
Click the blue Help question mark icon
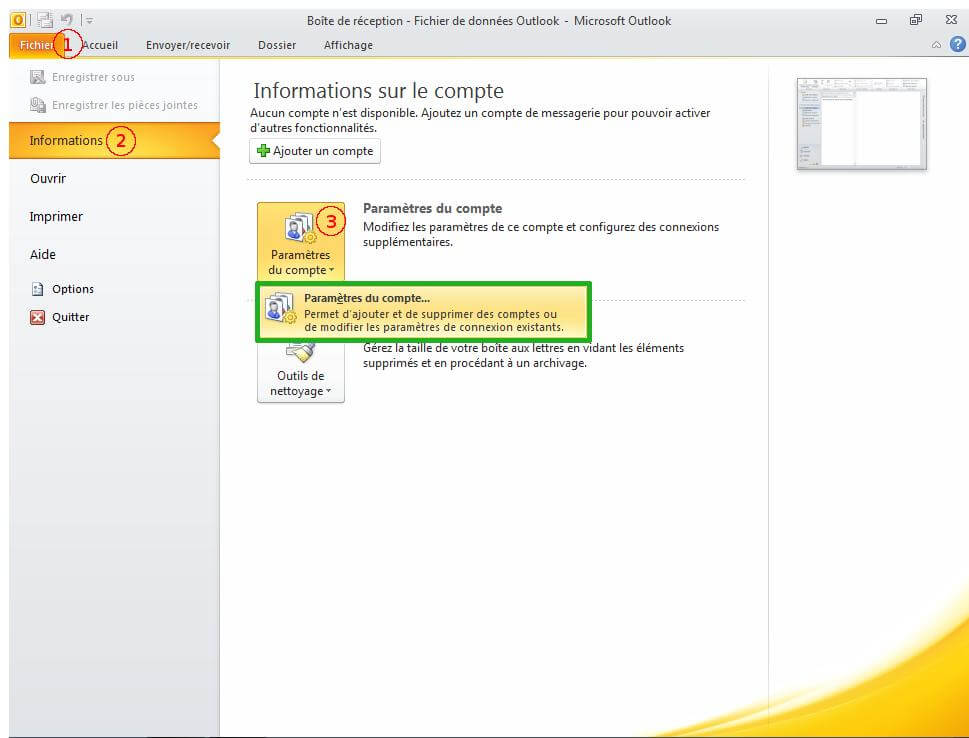[957, 44]
